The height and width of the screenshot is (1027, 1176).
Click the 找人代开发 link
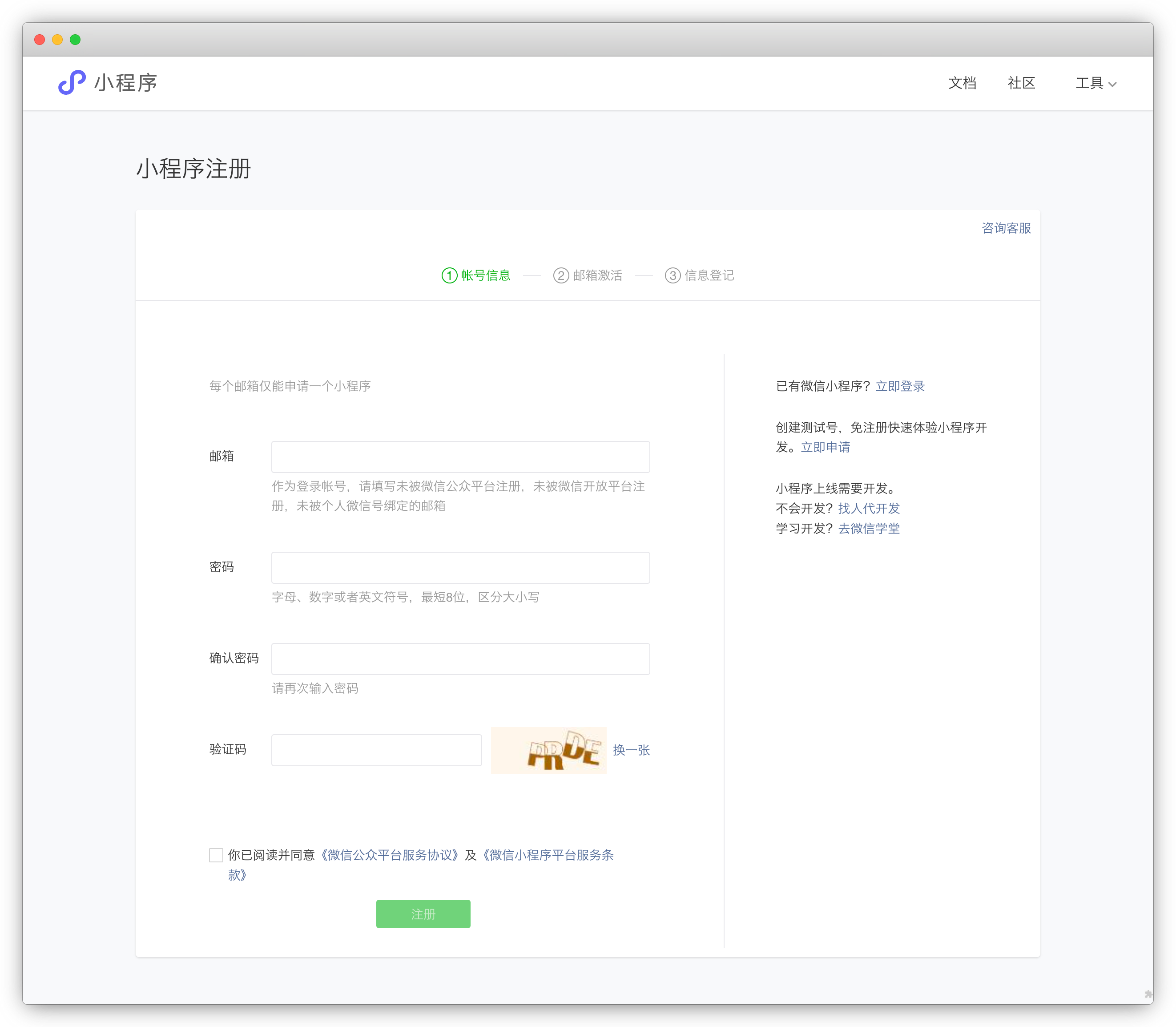(x=869, y=508)
